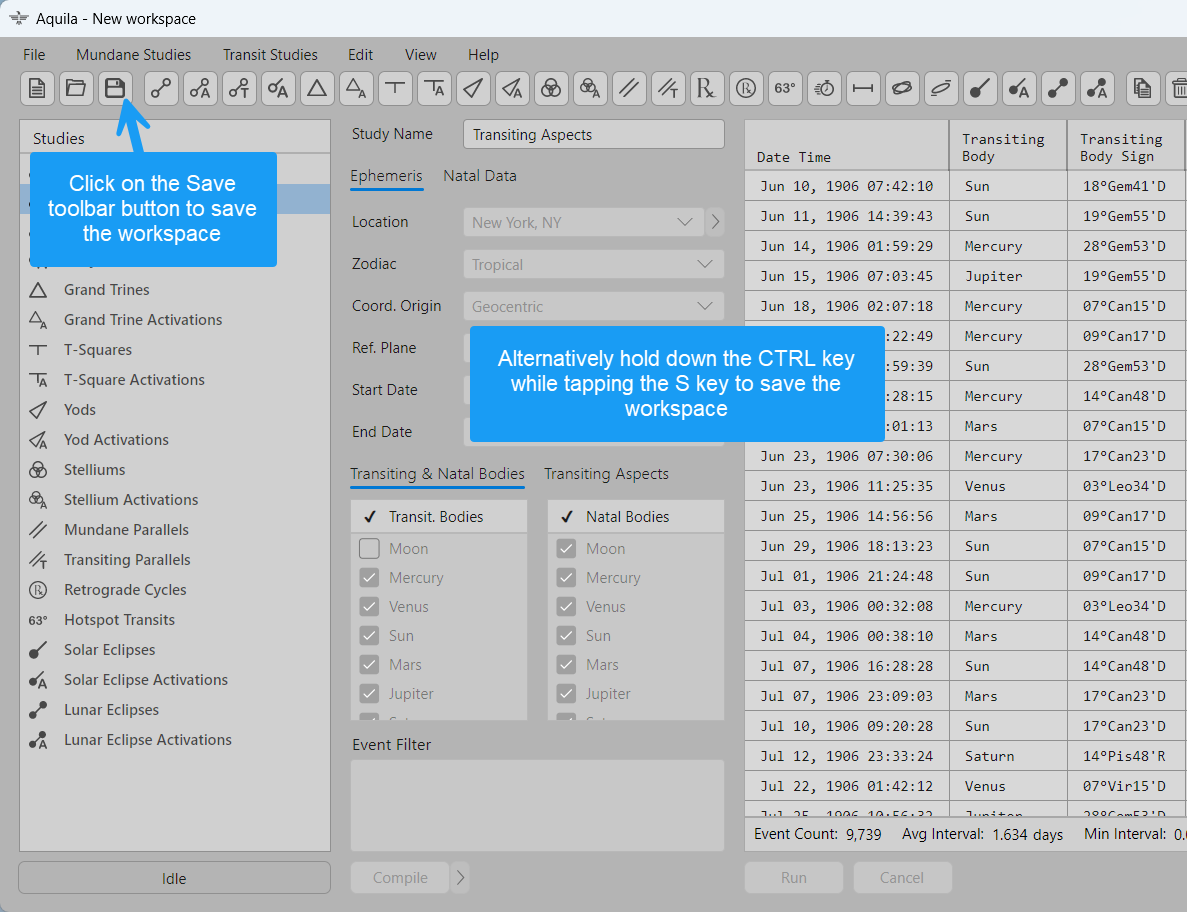Click the Compile button
Screen dimensions: 1187x912
coord(400,878)
